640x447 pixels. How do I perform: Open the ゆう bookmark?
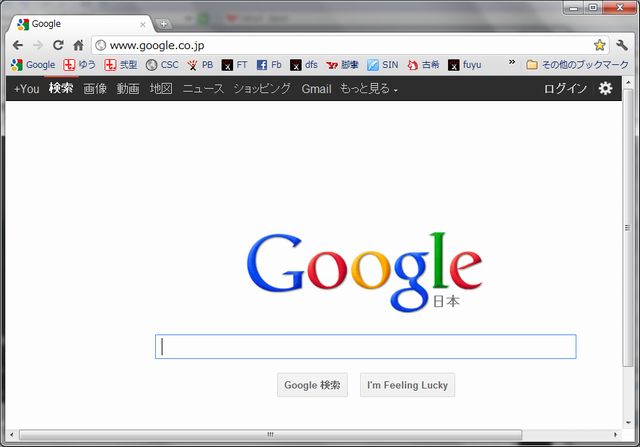(x=80, y=64)
